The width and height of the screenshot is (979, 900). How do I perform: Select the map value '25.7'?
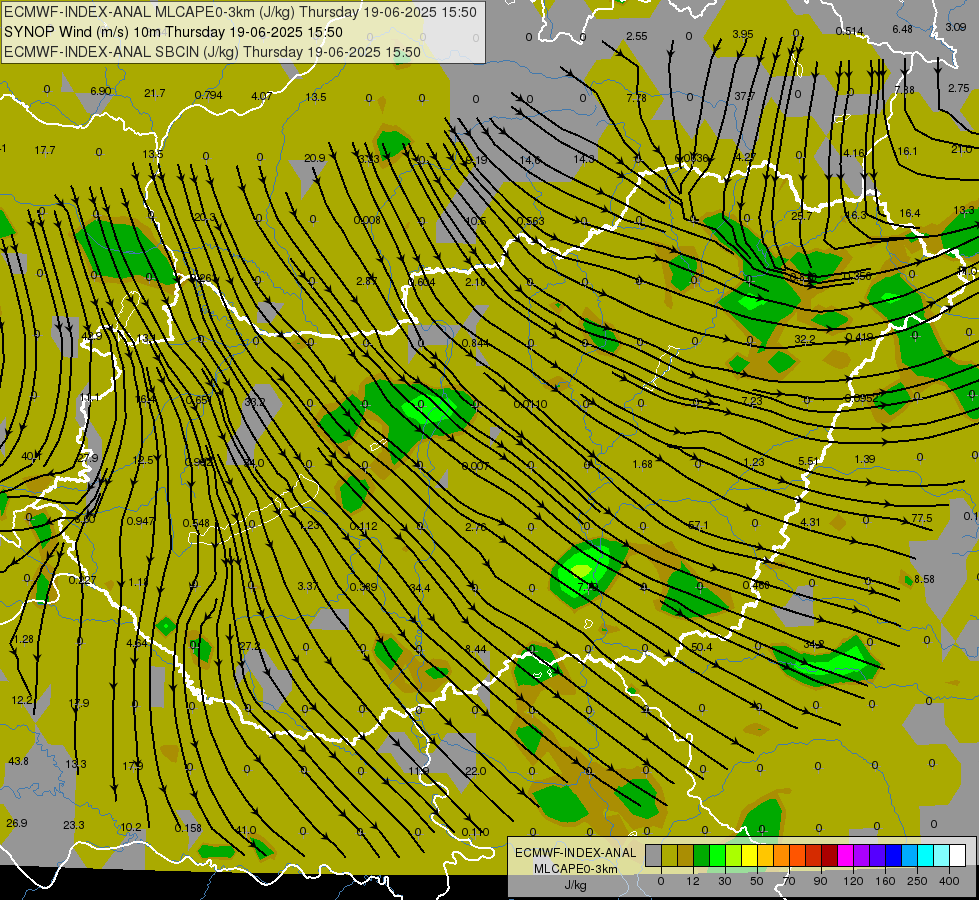pos(802,216)
